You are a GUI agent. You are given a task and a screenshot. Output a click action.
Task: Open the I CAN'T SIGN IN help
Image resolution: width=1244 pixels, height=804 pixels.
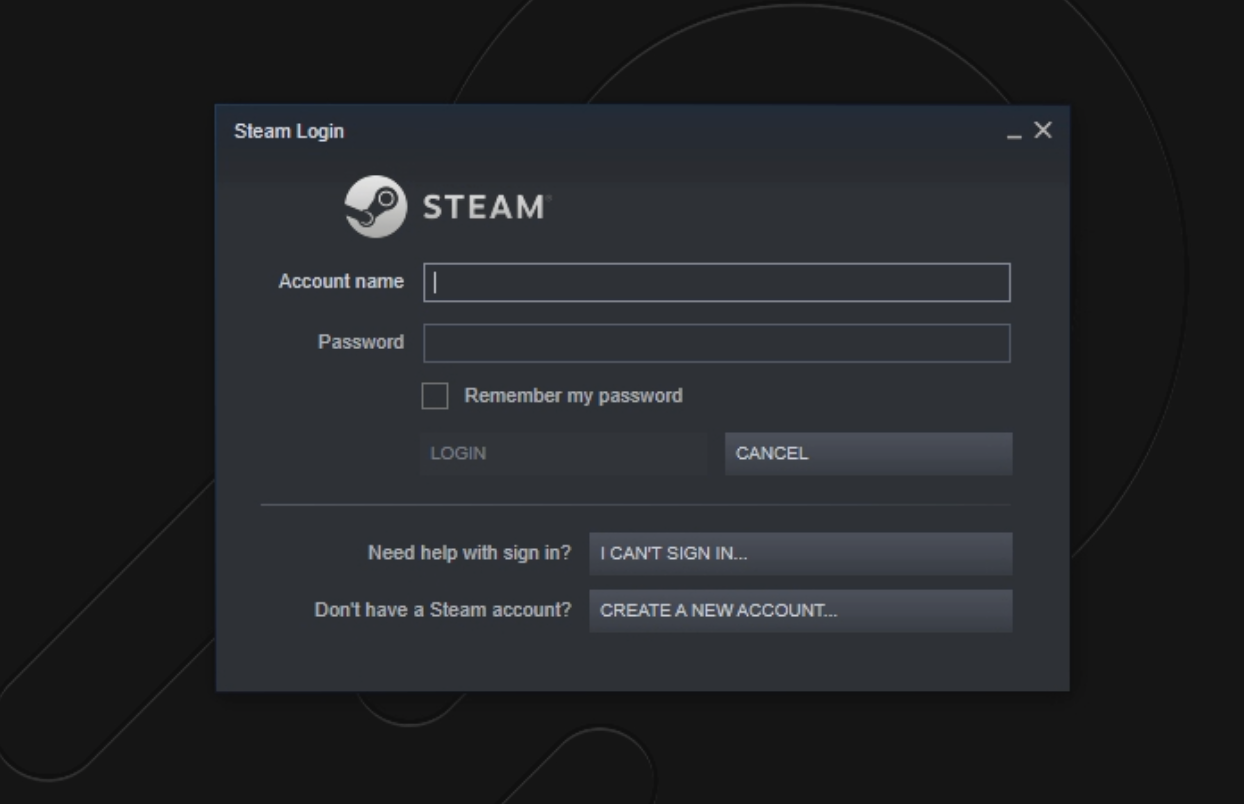click(x=801, y=554)
